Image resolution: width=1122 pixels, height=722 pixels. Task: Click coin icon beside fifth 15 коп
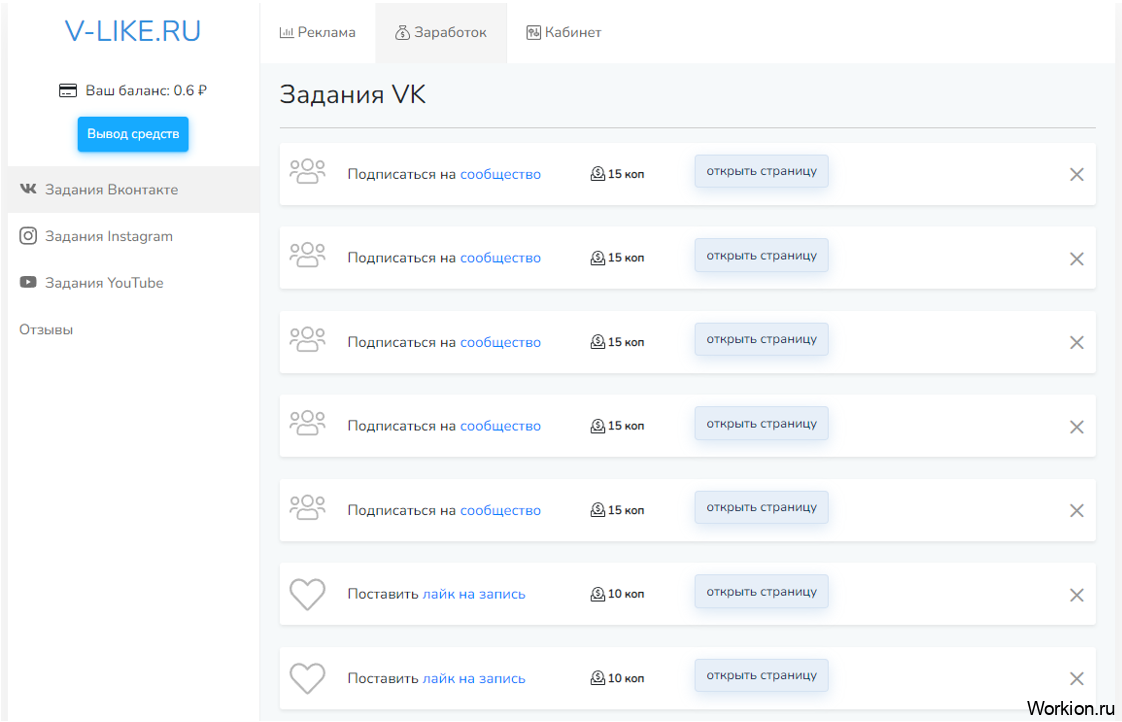(x=597, y=510)
